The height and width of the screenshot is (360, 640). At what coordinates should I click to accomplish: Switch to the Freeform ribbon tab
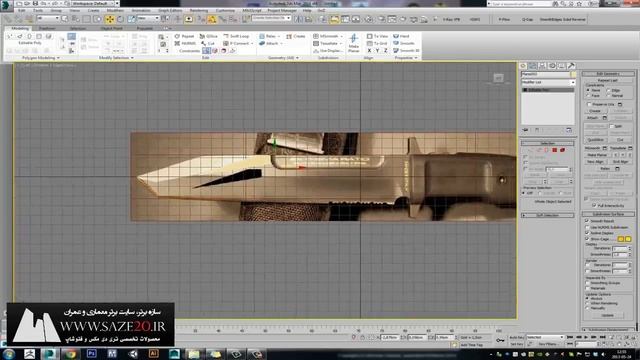[47, 29]
